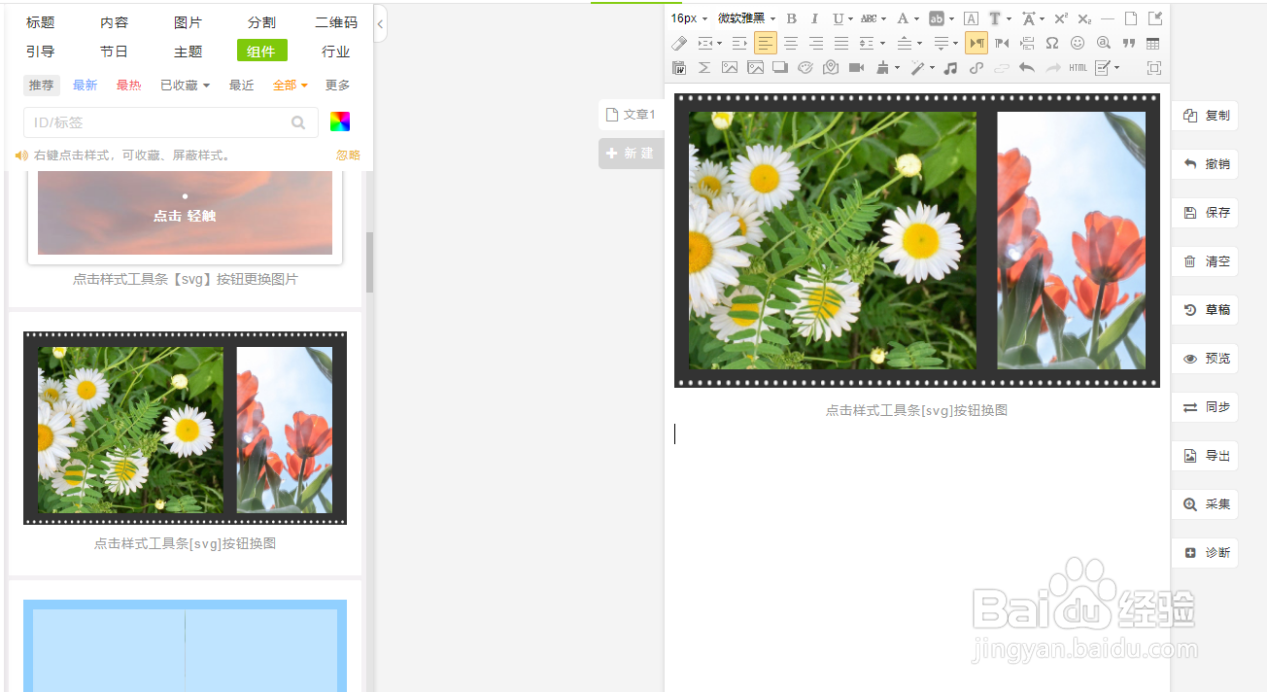Insert a blockquote

1129,43
